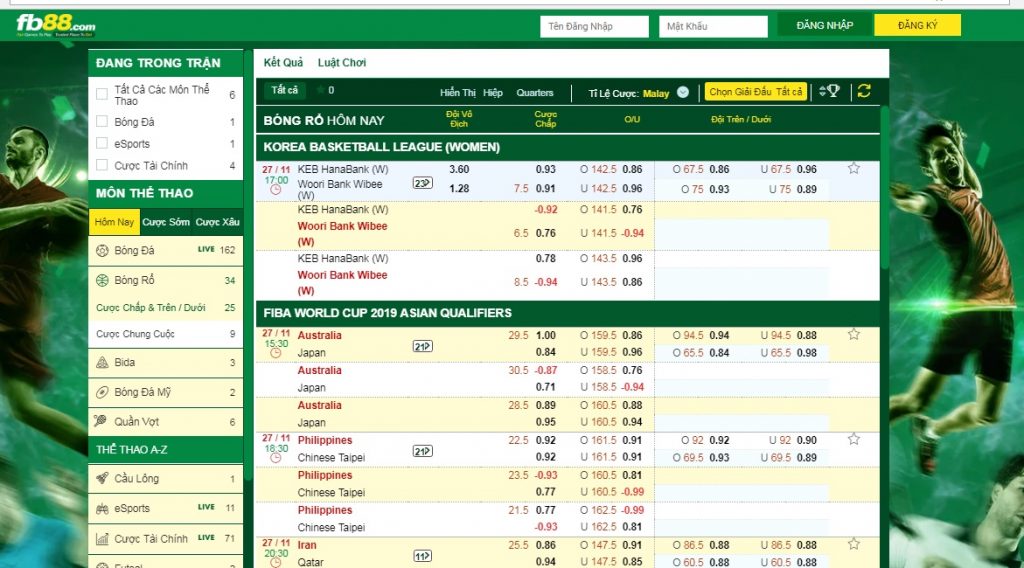This screenshot has height=568, width=1024.
Task: Expand the Bóng Đá Mỹ sport row
Action: pyautogui.click(x=165, y=392)
